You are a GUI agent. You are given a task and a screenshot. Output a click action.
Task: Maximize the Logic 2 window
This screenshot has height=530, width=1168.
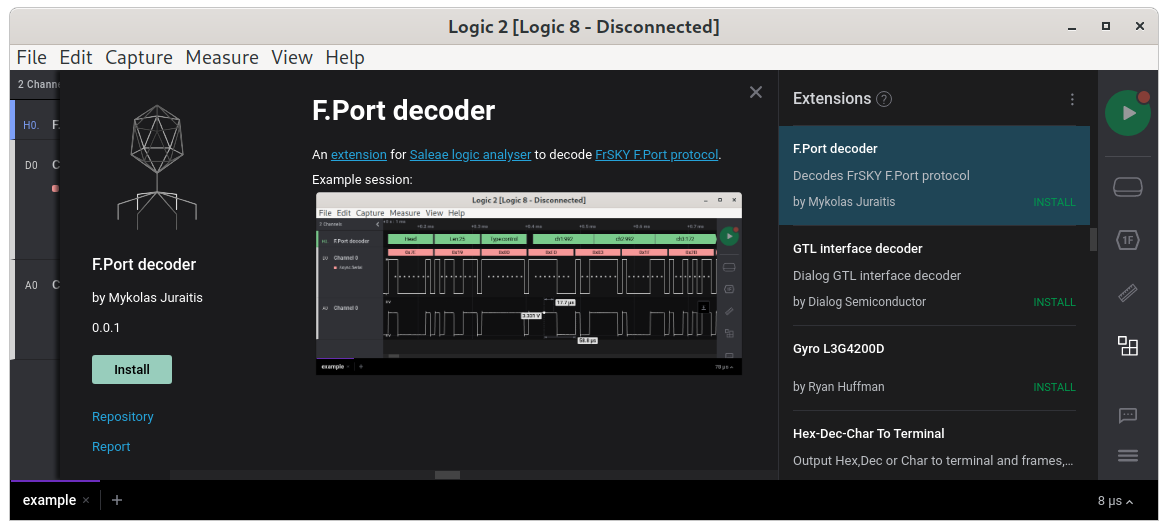1105,26
